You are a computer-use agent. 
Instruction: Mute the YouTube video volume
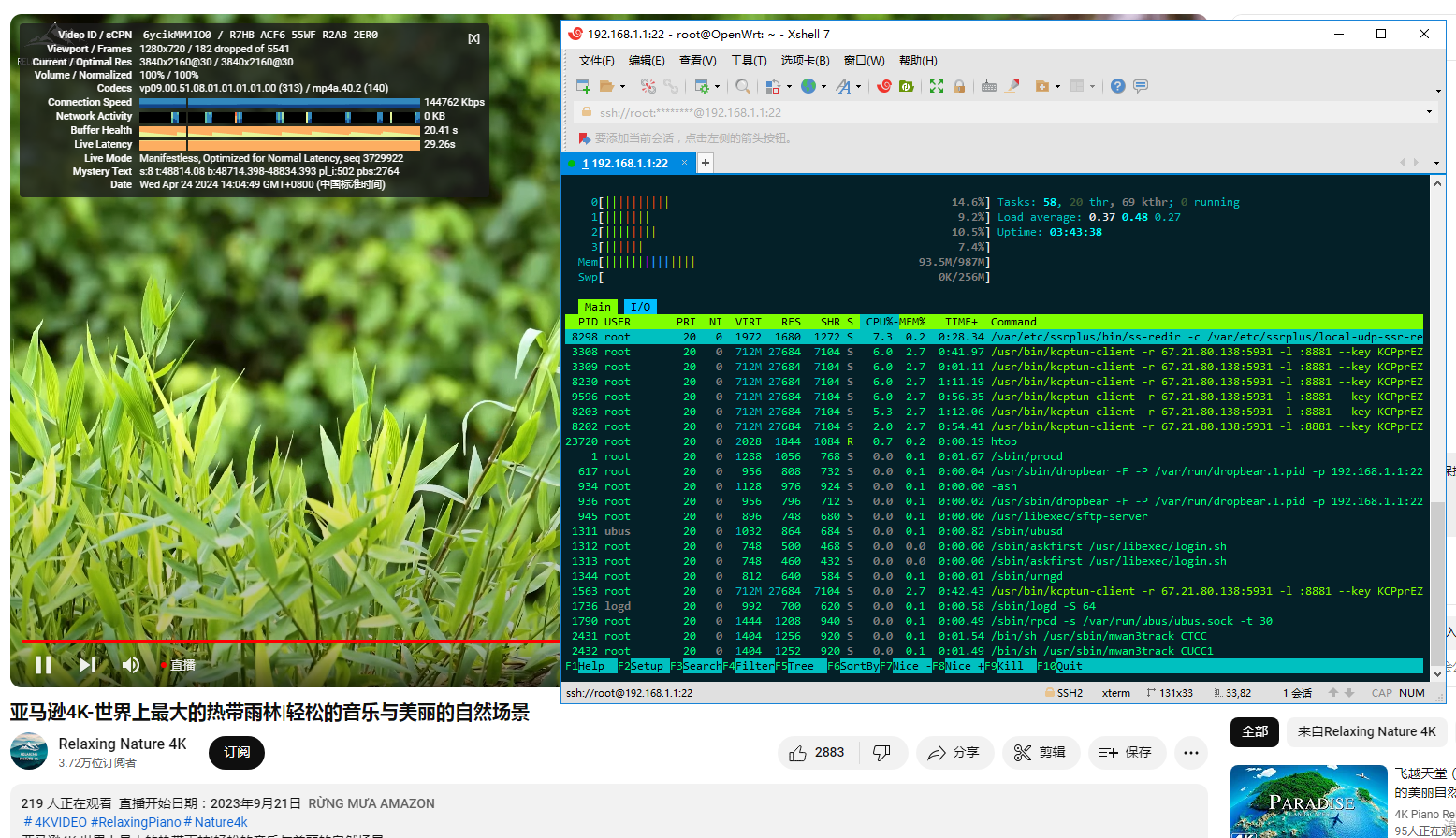[x=131, y=665]
